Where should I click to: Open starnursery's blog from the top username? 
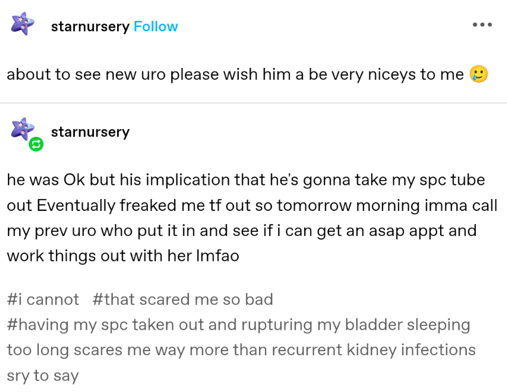(90, 27)
